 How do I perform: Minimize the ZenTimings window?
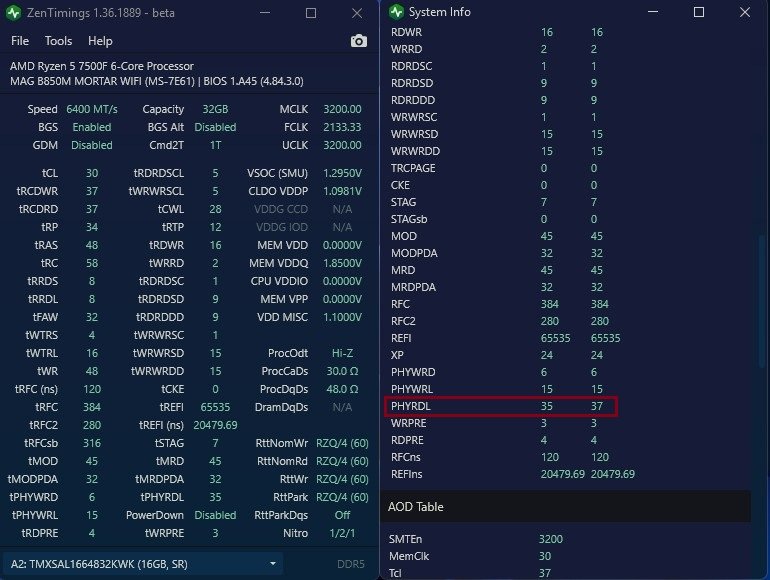pyautogui.click(x=265, y=13)
